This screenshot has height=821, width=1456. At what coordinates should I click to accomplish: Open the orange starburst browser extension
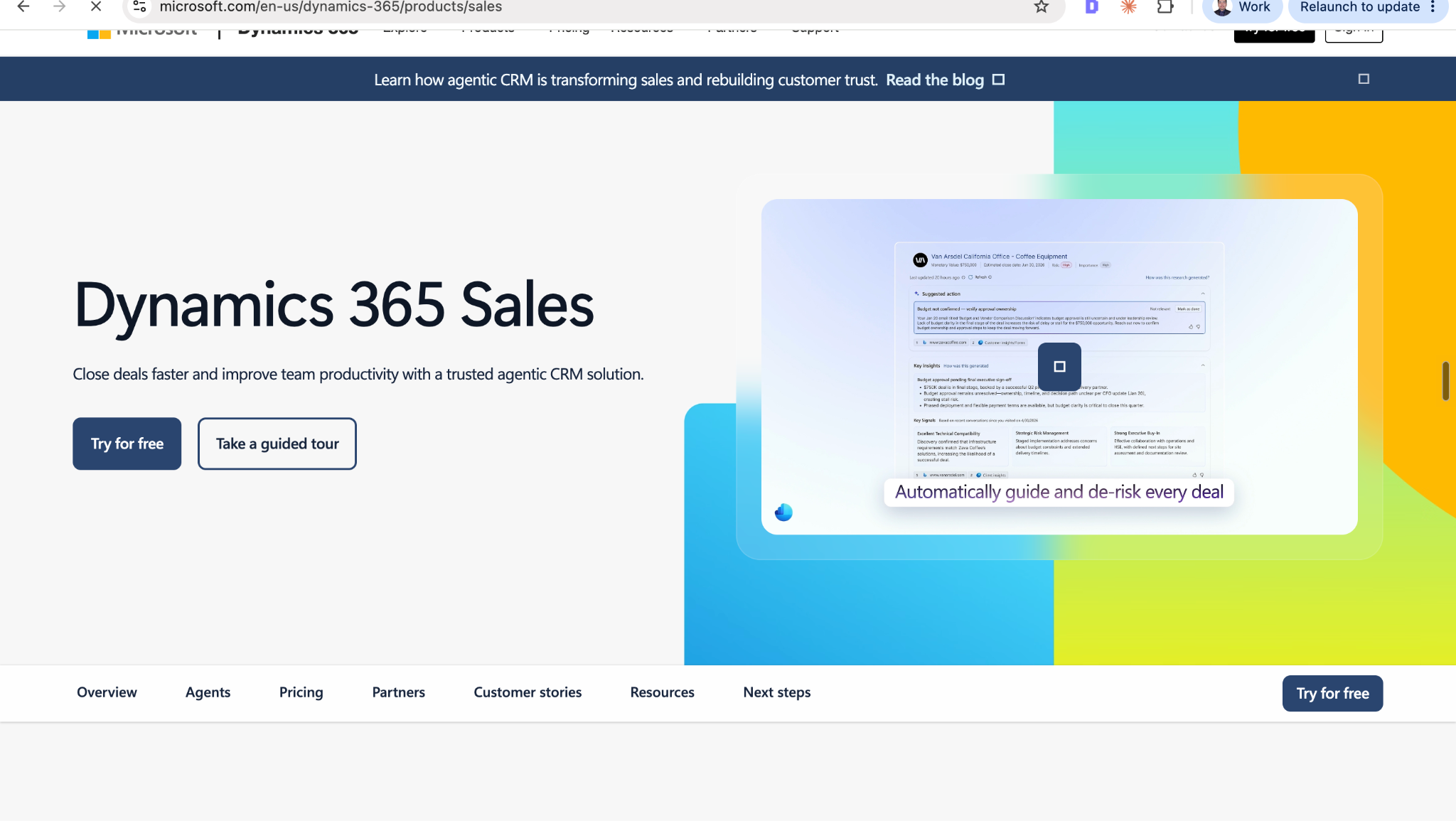(1128, 7)
